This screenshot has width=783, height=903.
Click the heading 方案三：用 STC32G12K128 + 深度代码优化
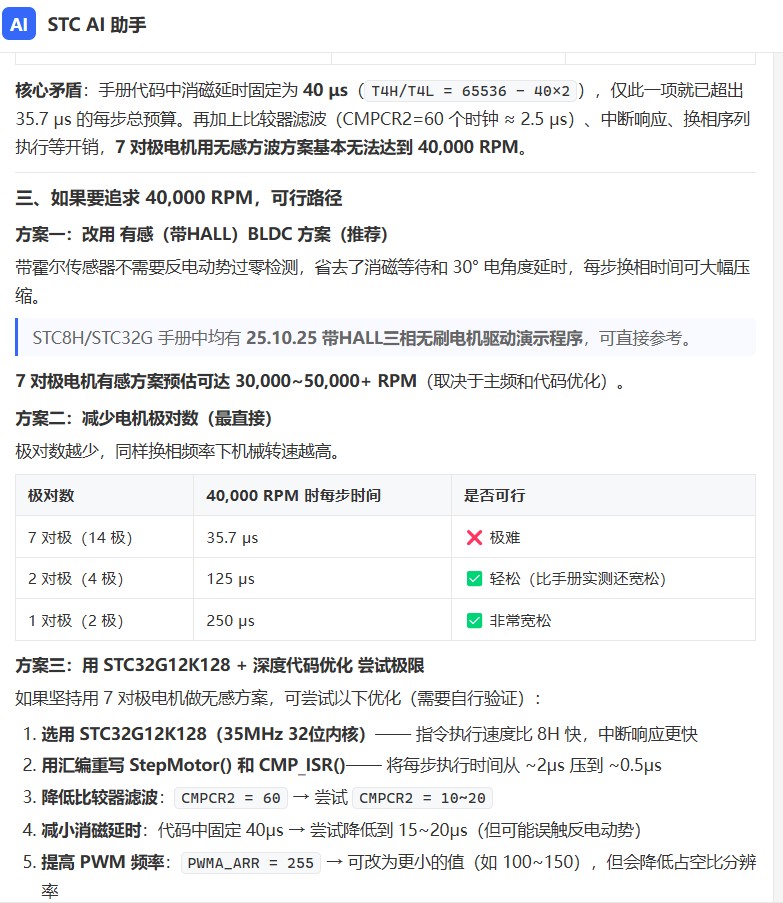(220, 665)
